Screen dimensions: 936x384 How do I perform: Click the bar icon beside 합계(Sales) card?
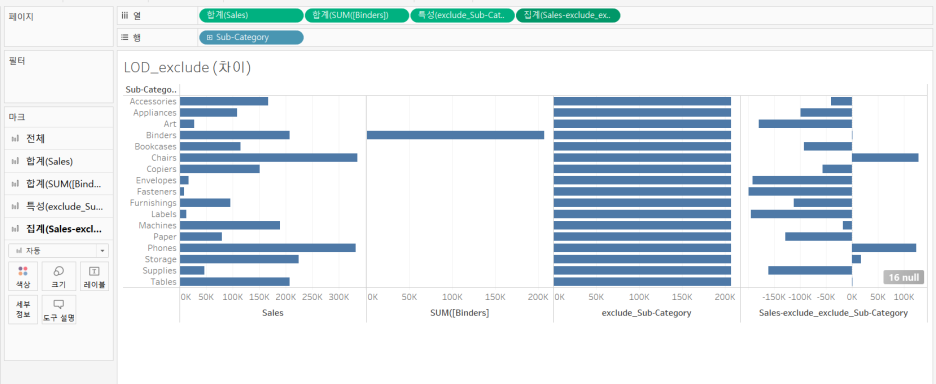pos(15,161)
